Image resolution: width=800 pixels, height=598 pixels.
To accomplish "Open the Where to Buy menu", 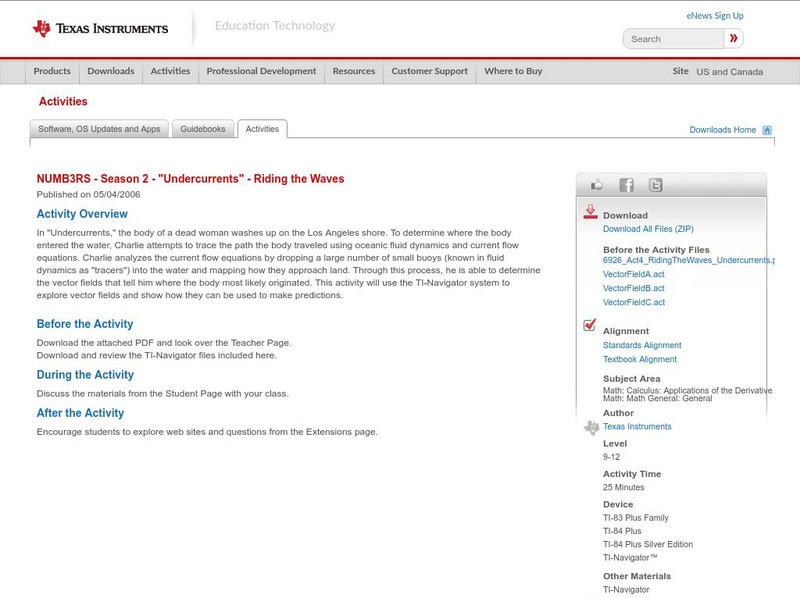I will pos(513,71).
